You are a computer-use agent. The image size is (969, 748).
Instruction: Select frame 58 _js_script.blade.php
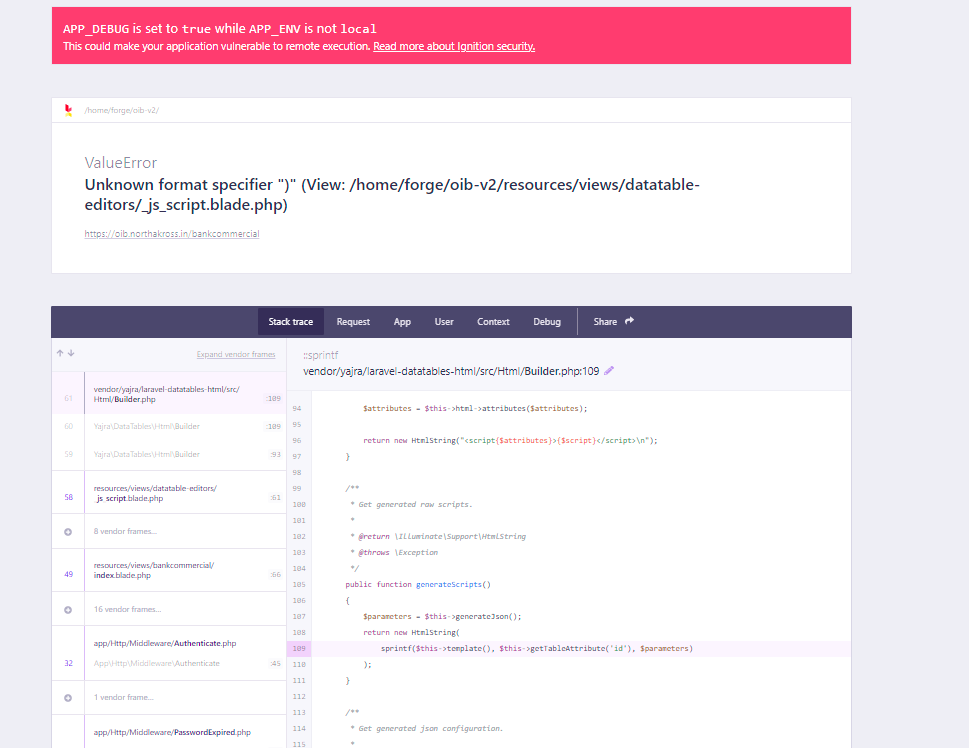[169, 493]
